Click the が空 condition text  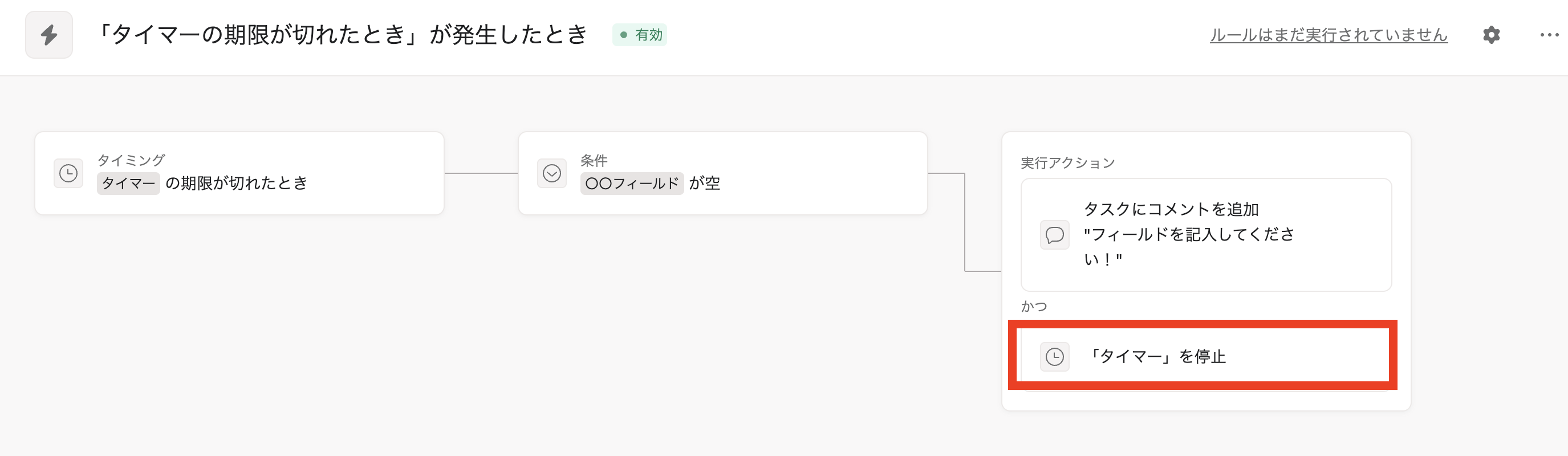point(704,183)
